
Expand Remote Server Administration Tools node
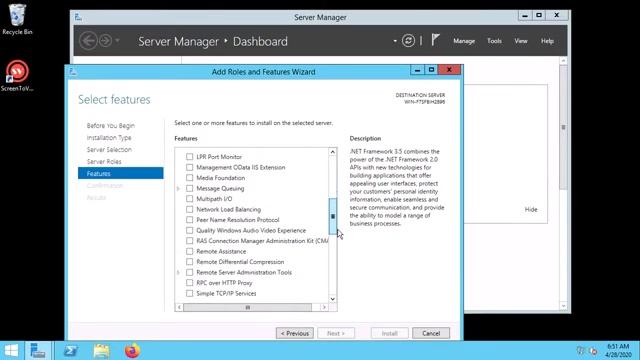tap(178, 272)
